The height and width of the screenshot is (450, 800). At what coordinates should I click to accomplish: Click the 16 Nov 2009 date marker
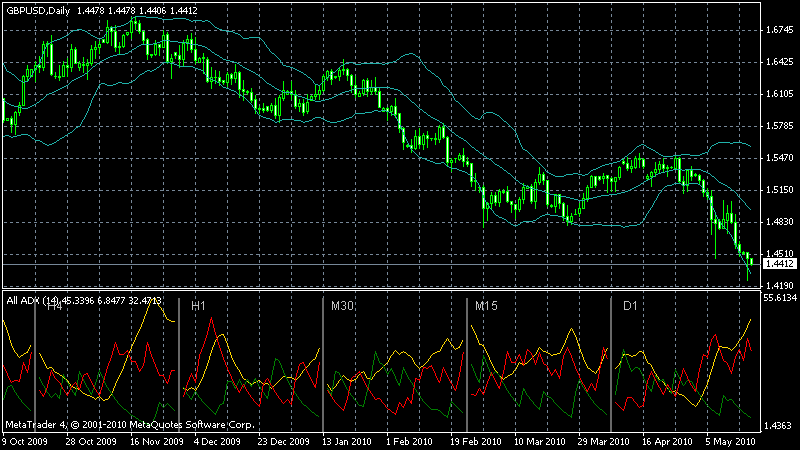coord(157,442)
